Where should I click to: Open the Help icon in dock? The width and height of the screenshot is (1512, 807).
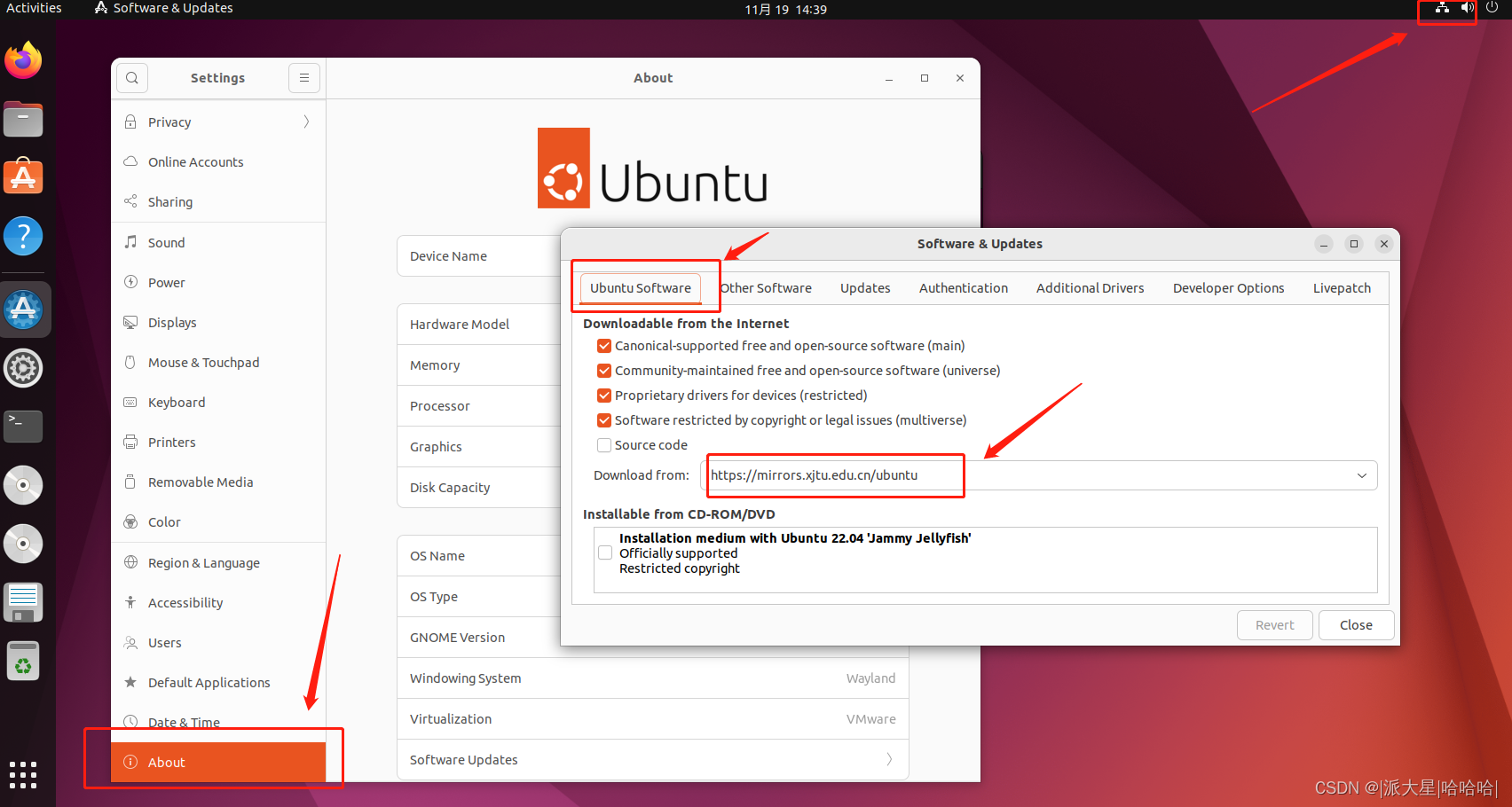click(x=24, y=236)
